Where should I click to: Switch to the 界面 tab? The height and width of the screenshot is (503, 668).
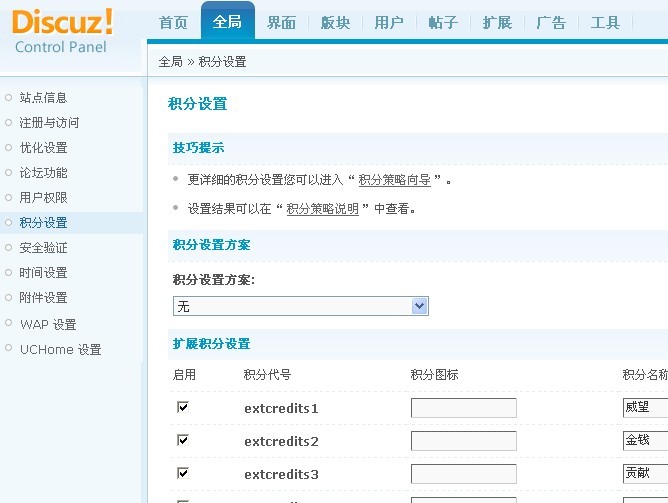click(281, 23)
